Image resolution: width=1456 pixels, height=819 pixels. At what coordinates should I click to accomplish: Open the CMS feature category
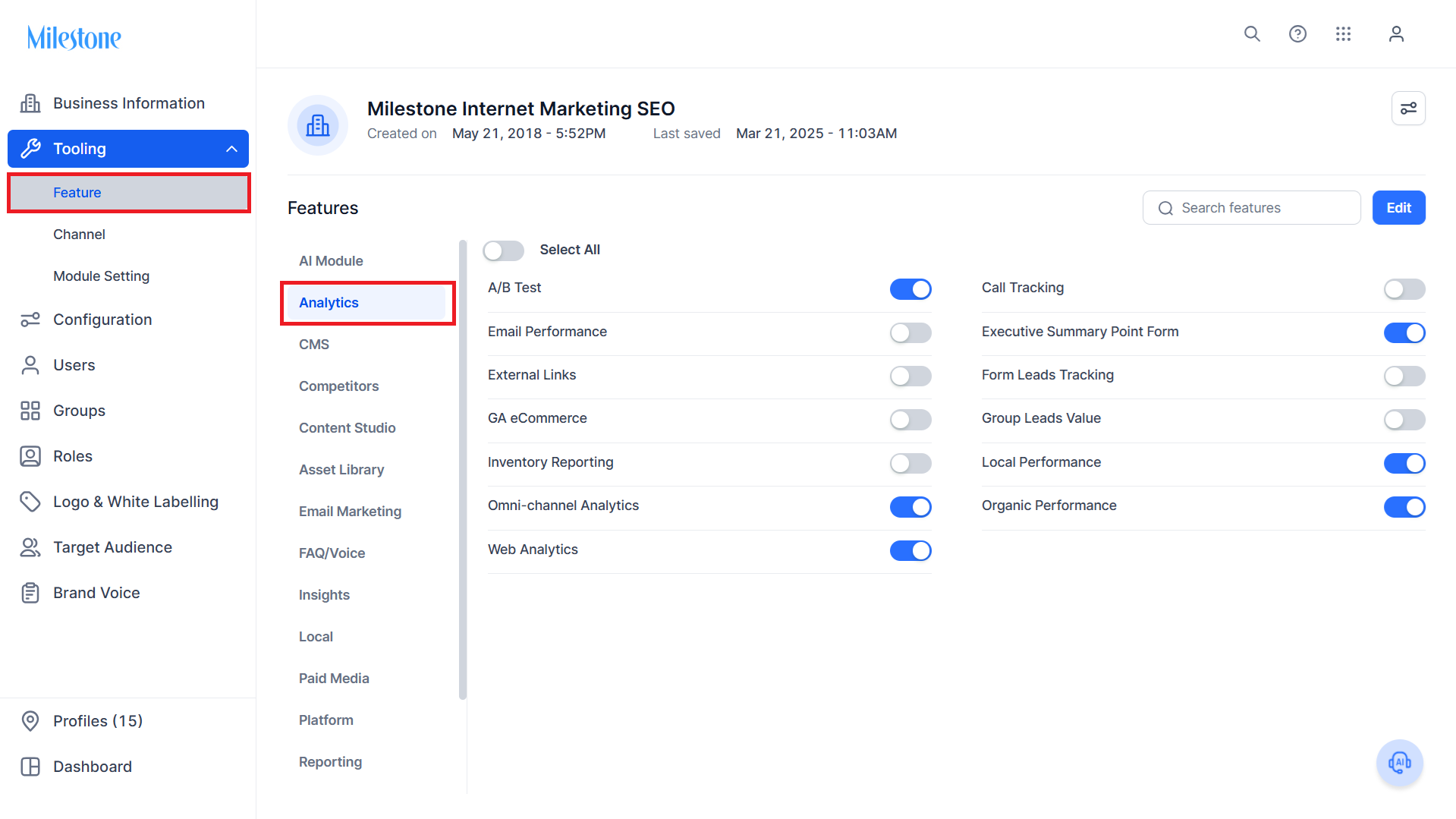tap(314, 345)
